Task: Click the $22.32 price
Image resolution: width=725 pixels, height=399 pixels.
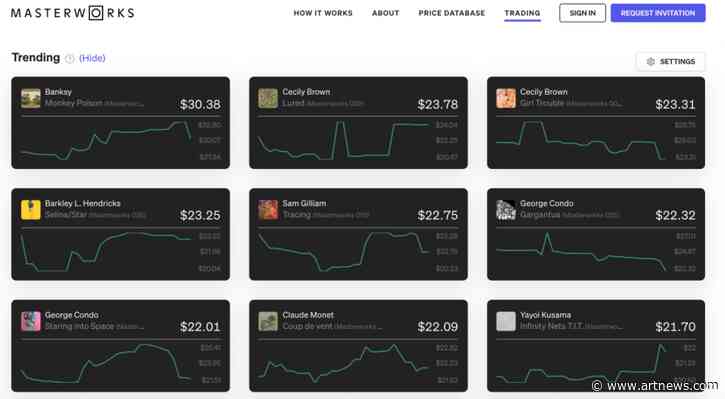Action: (675, 215)
